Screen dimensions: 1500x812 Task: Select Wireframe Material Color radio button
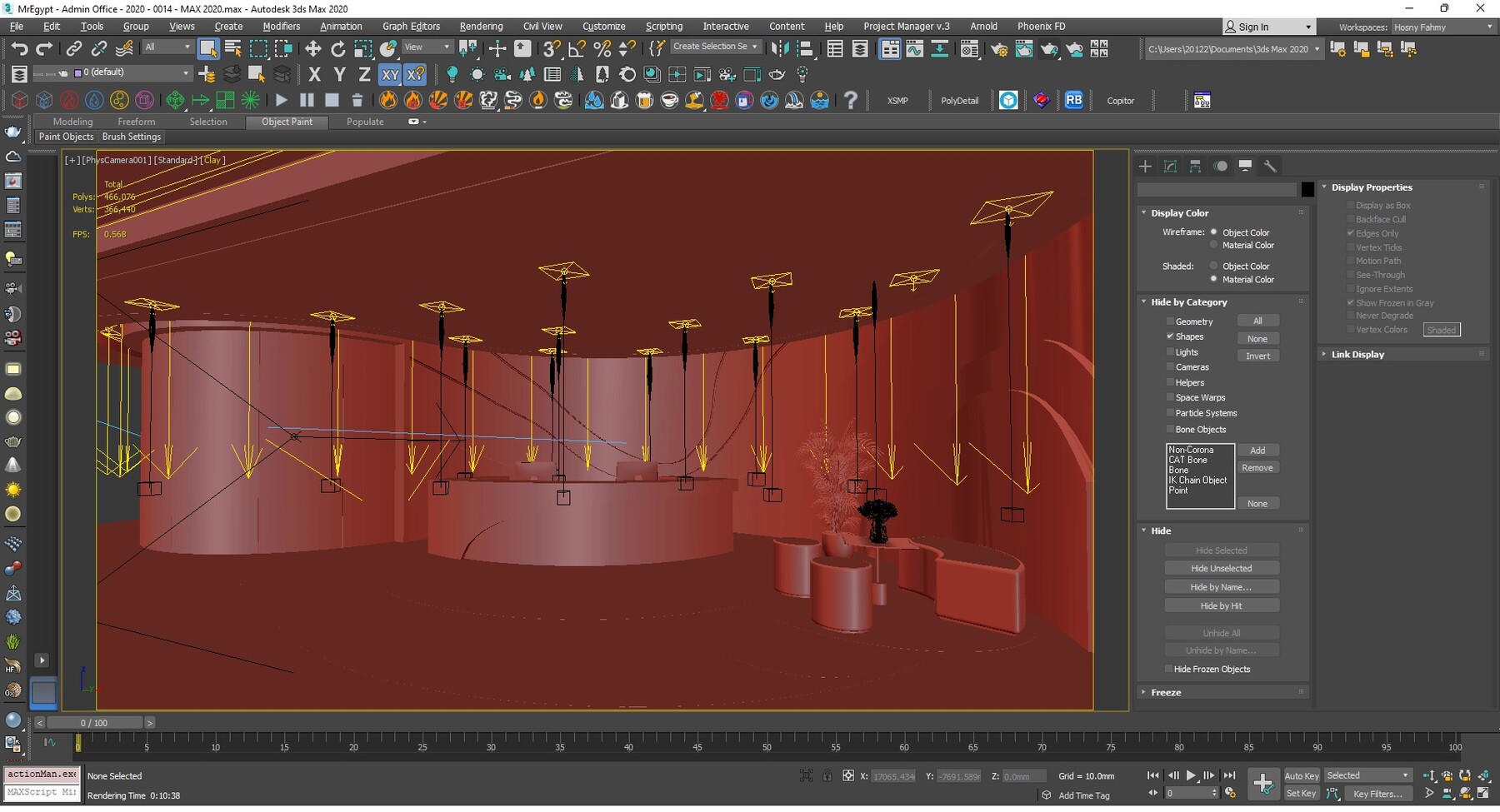coord(1214,246)
